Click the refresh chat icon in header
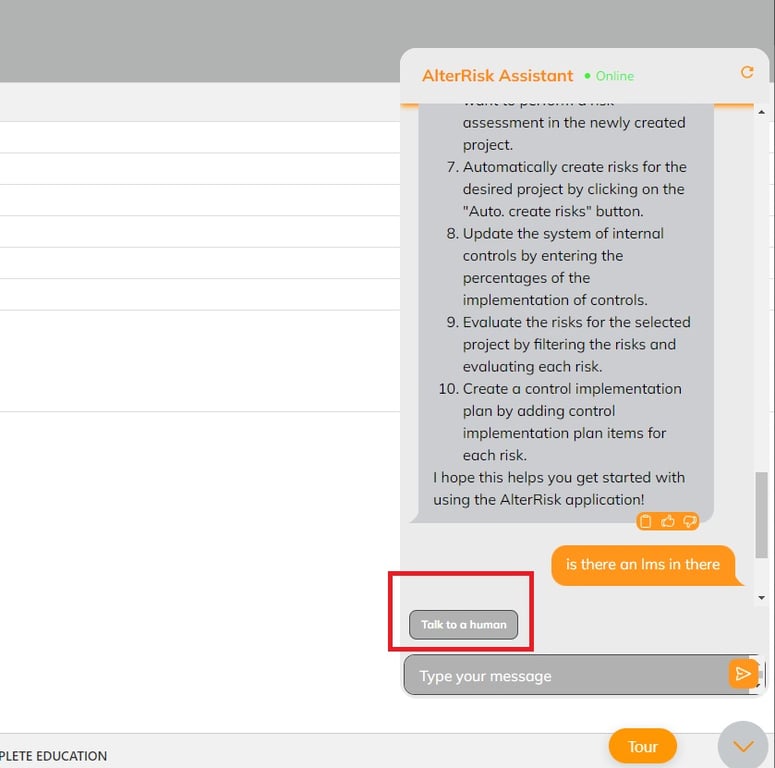The width and height of the screenshot is (775, 768). pyautogui.click(x=747, y=73)
